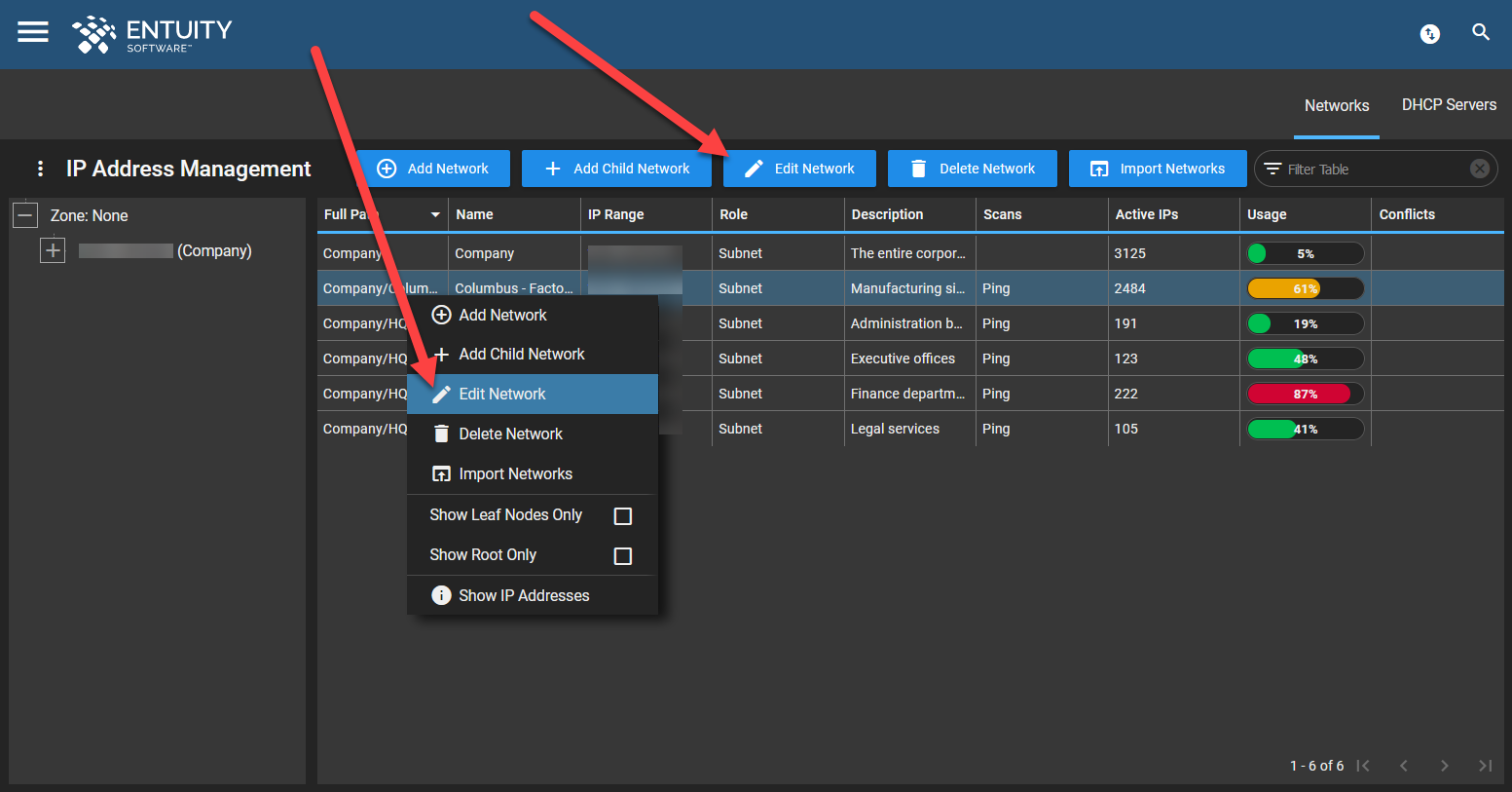This screenshot has width=1512, height=792.
Task: Go to the previous page
Action: (x=1404, y=766)
